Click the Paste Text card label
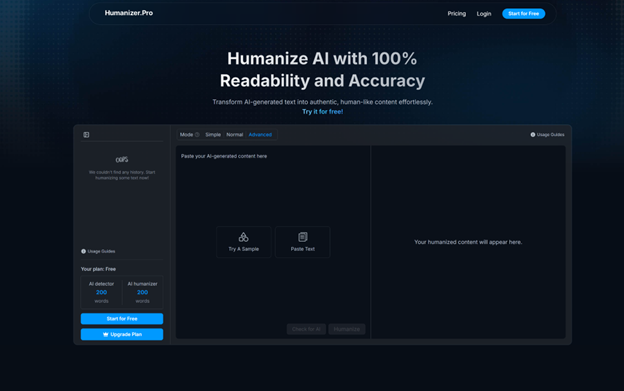This screenshot has width=624, height=391. click(303, 249)
